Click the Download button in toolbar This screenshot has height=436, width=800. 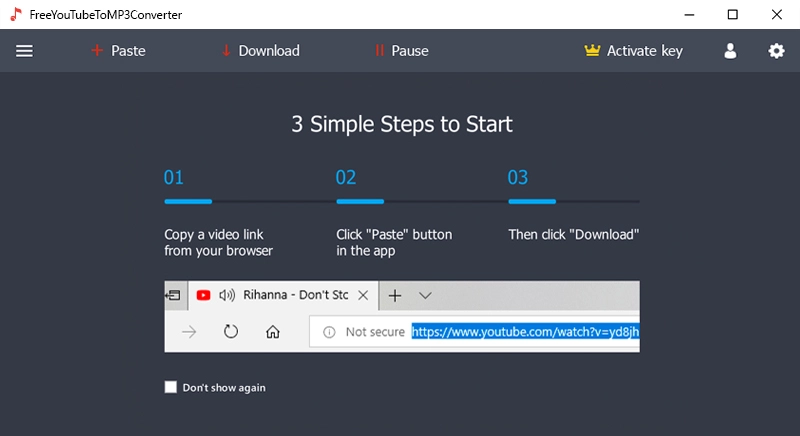[x=261, y=51]
